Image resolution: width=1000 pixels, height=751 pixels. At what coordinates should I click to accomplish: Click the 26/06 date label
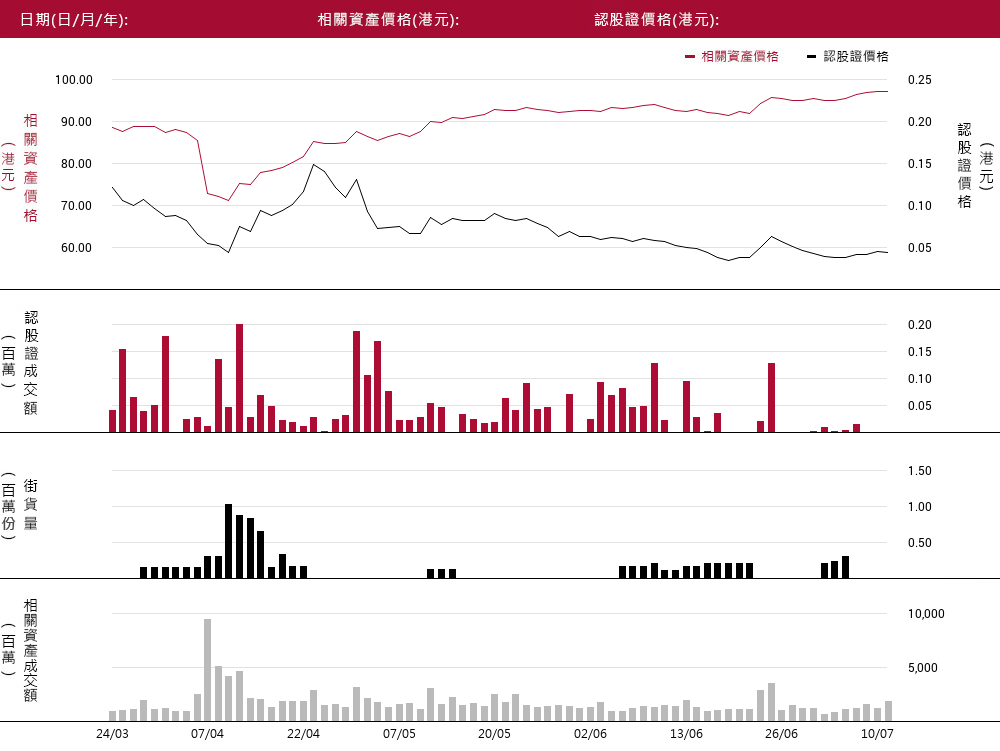(x=781, y=734)
